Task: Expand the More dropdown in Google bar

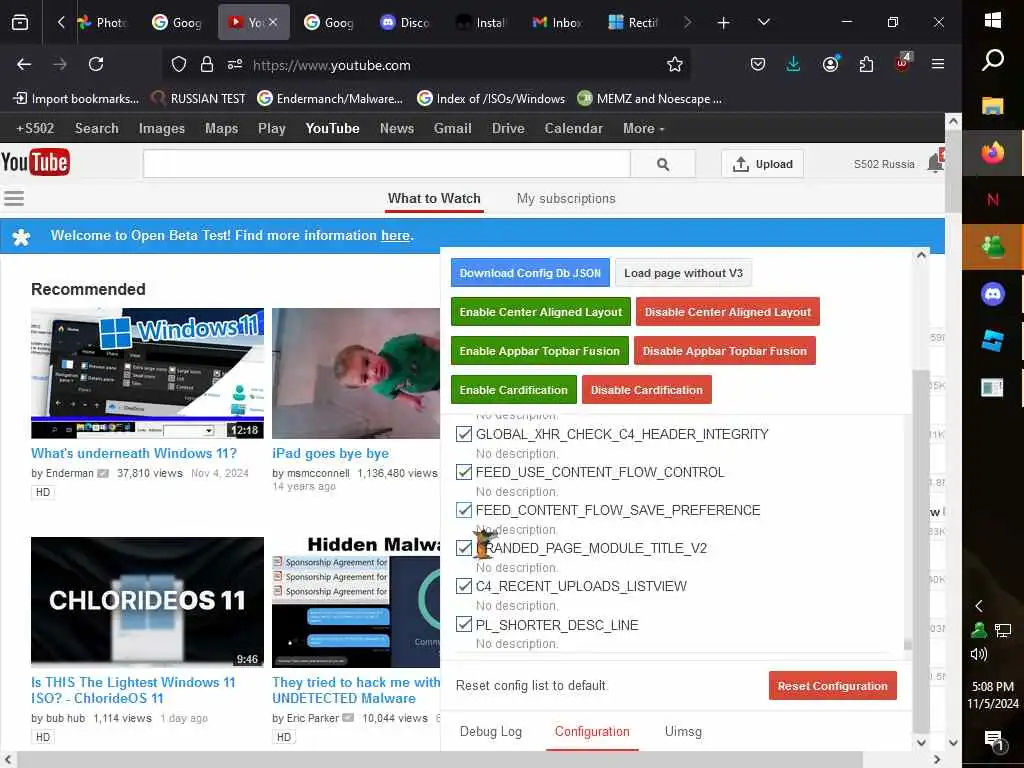Action: pyautogui.click(x=643, y=129)
